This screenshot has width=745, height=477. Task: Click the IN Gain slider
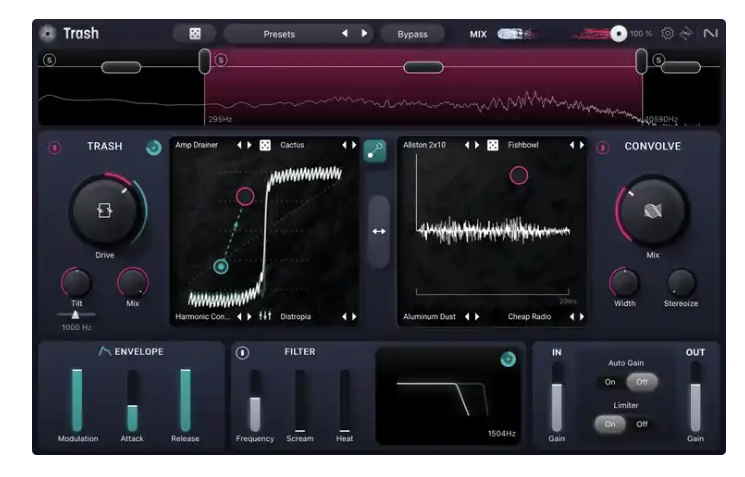556,397
